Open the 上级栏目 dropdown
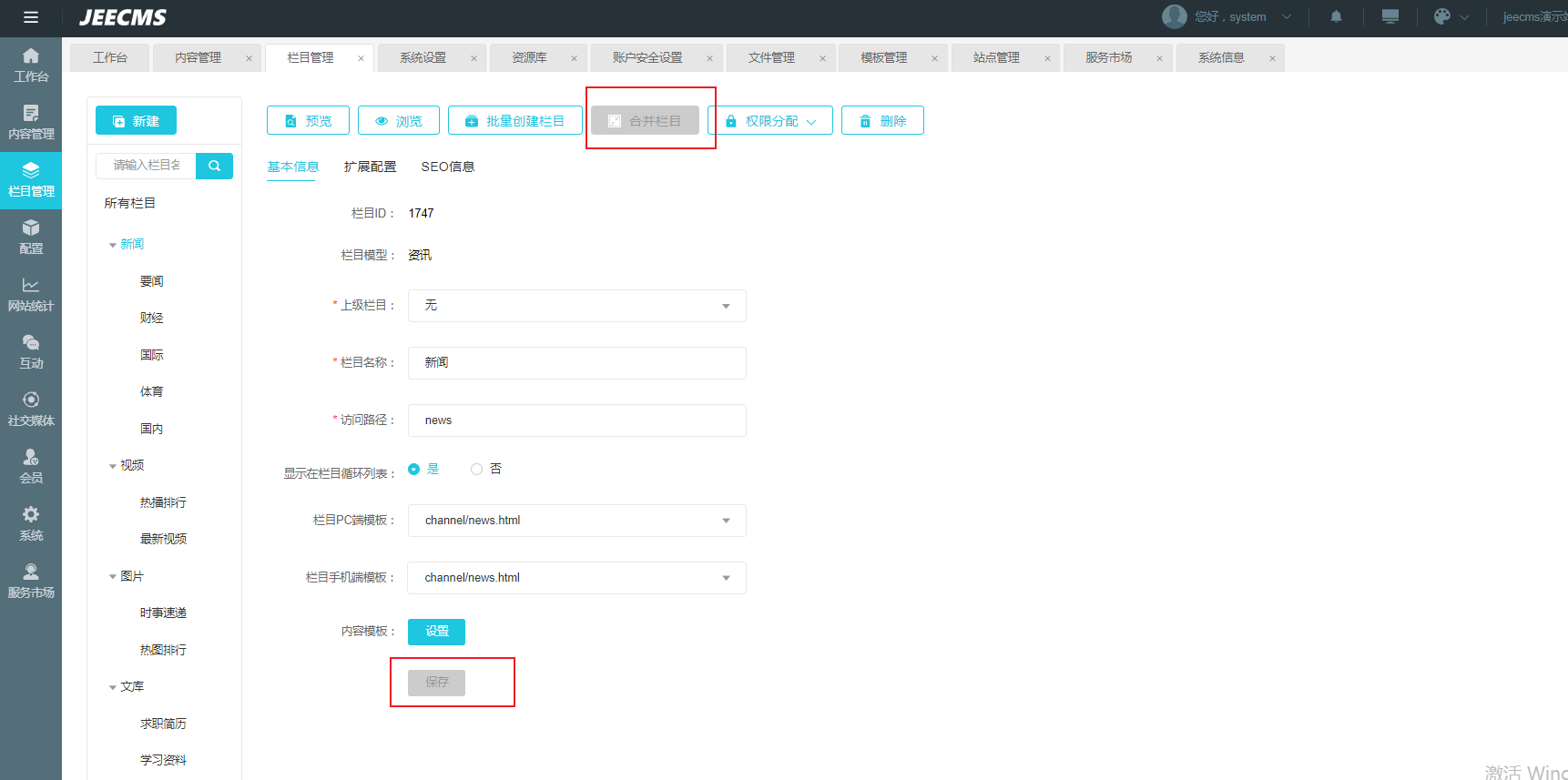The width and height of the screenshot is (1568, 780). (x=577, y=306)
